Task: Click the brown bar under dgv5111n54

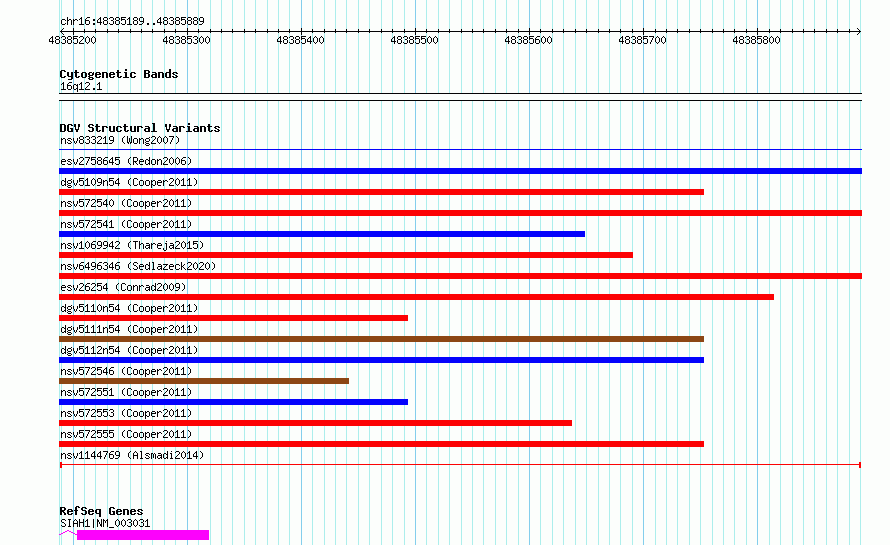Action: 381,339
